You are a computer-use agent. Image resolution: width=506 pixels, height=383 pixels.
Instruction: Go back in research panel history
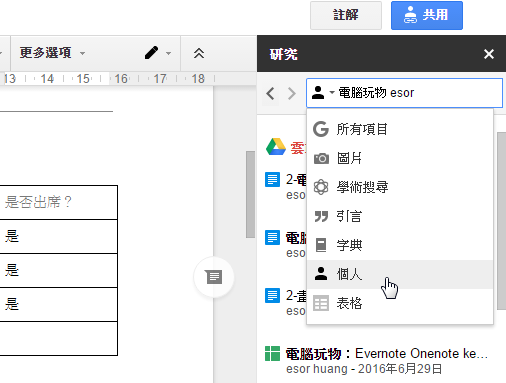point(270,94)
